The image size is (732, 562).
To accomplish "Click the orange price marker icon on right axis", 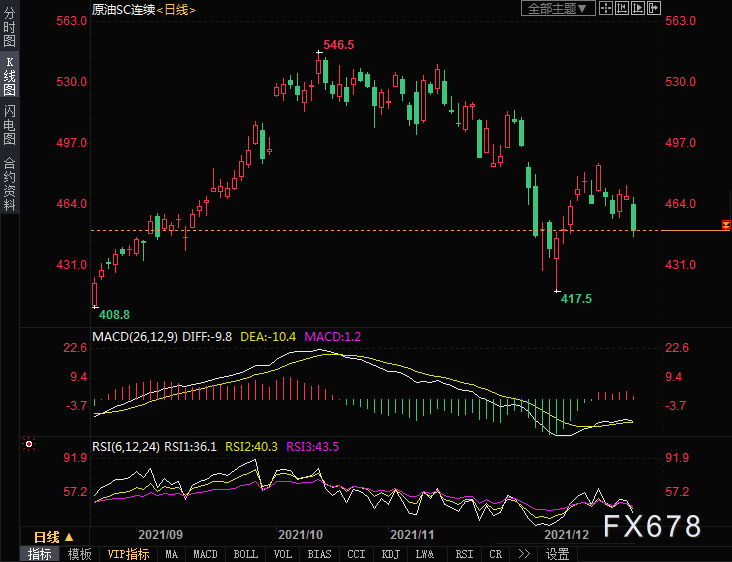I will pyautogui.click(x=726, y=225).
